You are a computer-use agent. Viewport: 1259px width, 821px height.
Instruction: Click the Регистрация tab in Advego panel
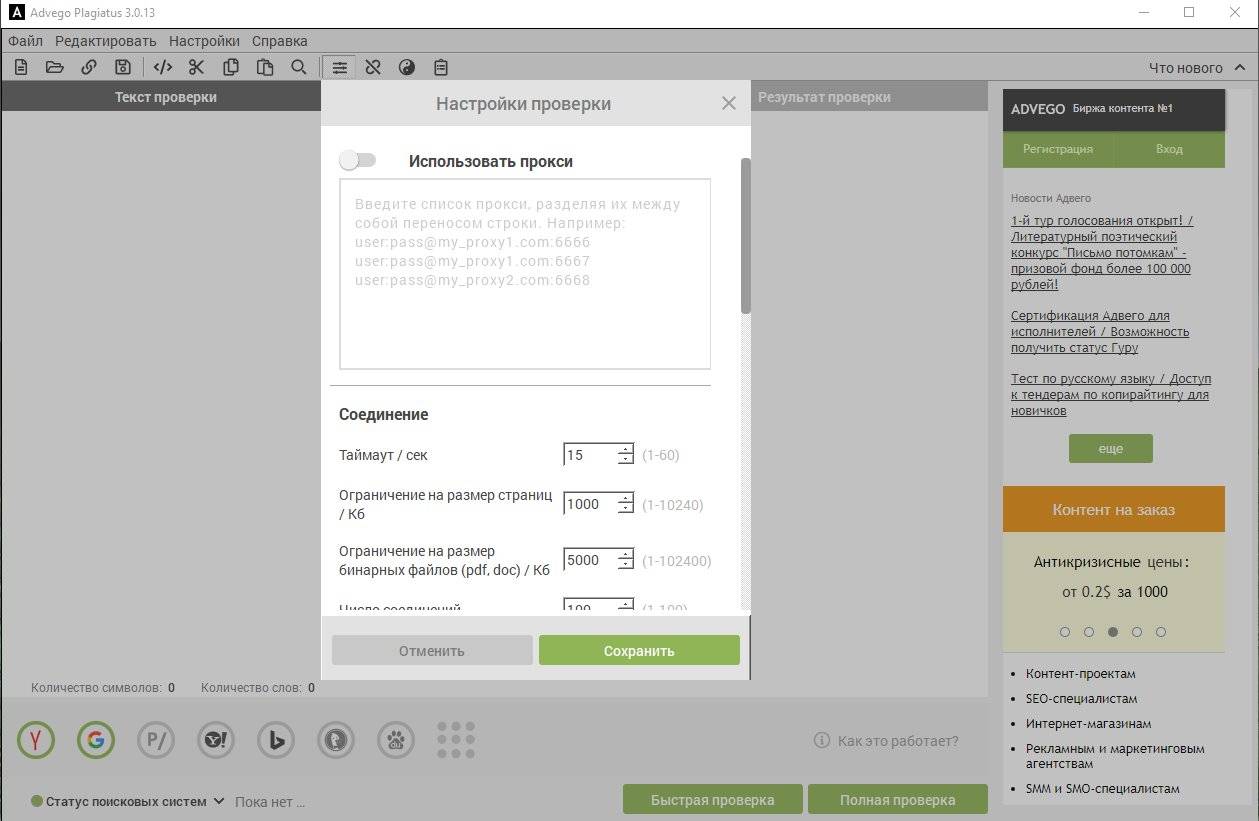1058,149
